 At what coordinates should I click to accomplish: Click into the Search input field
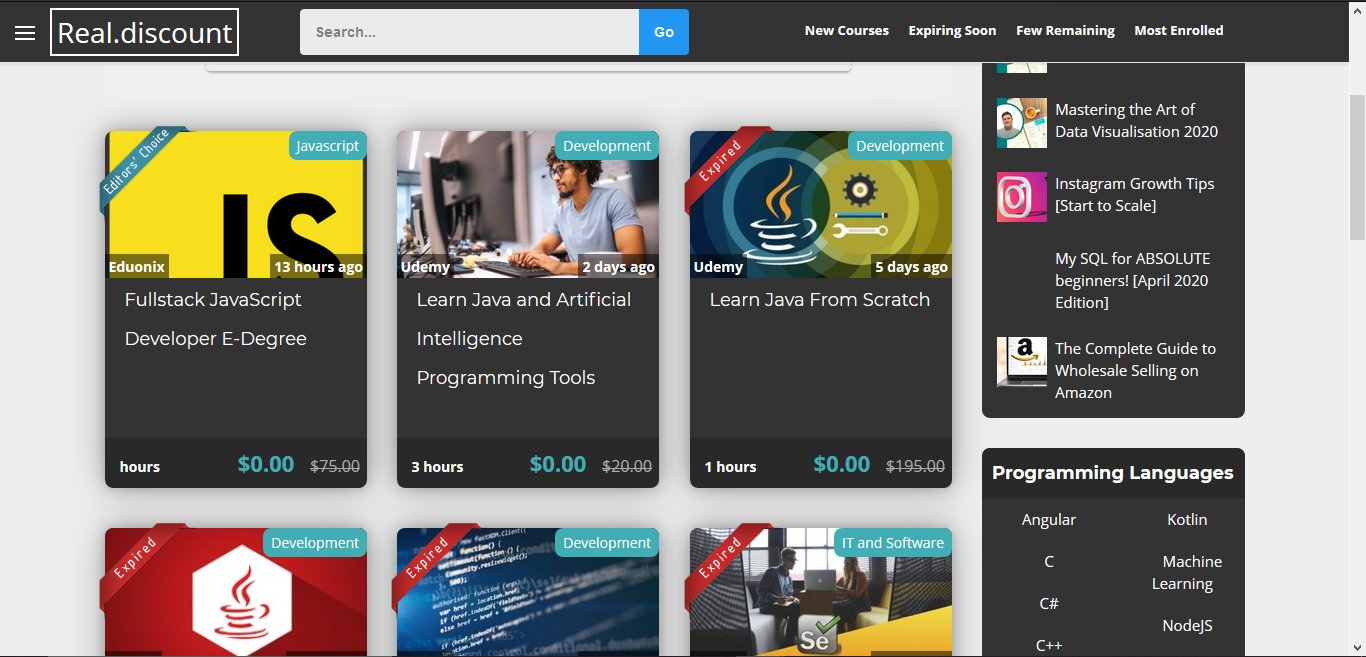[x=469, y=32]
